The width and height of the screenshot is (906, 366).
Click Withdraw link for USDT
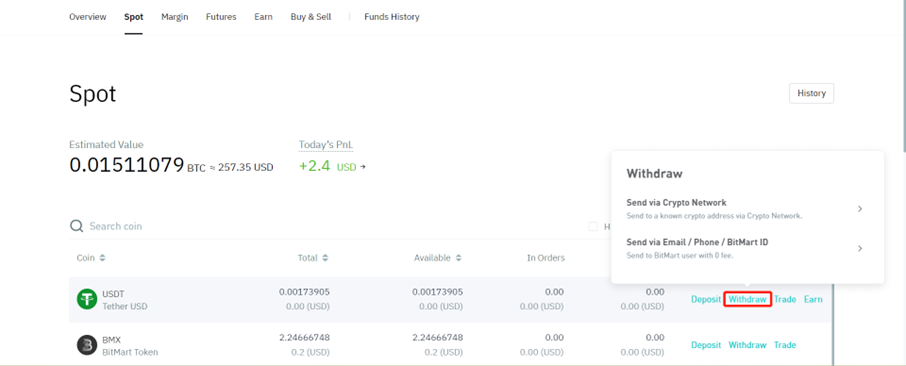click(747, 299)
